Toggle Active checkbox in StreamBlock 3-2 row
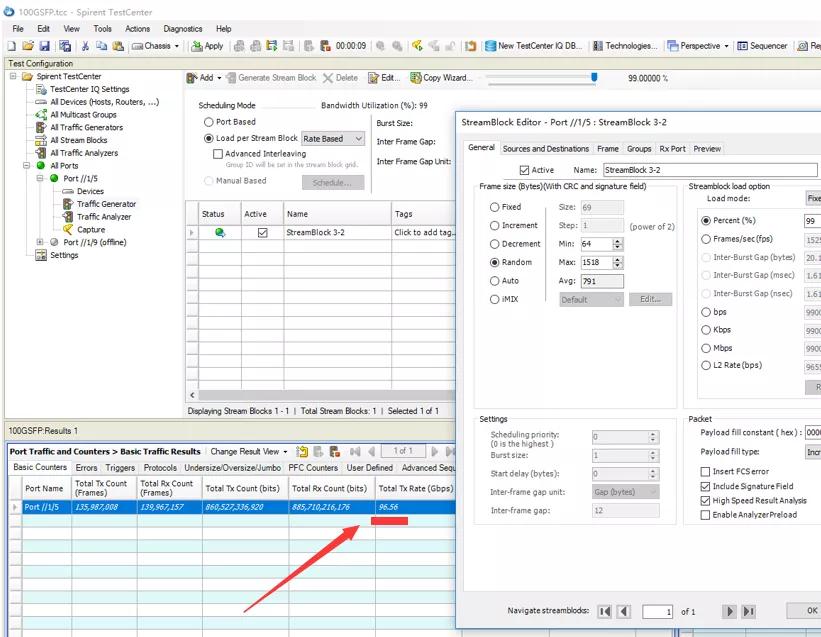This screenshot has width=821, height=637. 263,232
